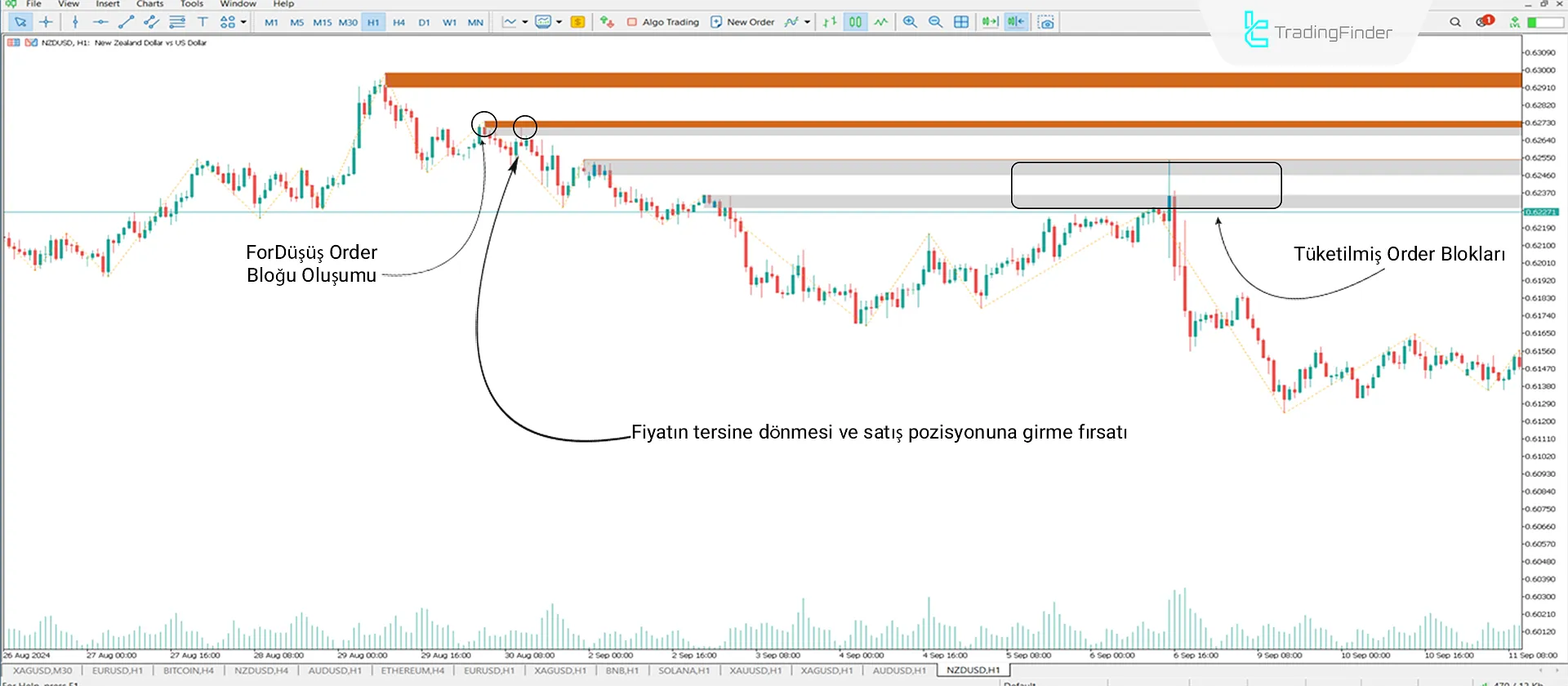The height and width of the screenshot is (686, 1568).
Task: Toggle chart auto-scroll to latest bar
Action: [990, 22]
